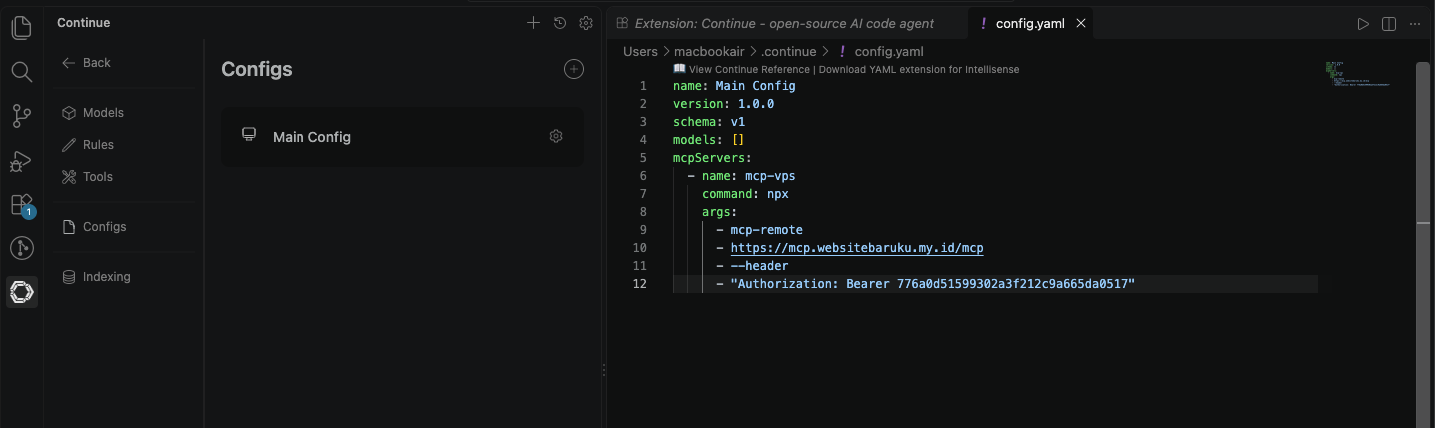Click 'args:' line
Viewport: 1435px width, 428px height.
[719, 212]
